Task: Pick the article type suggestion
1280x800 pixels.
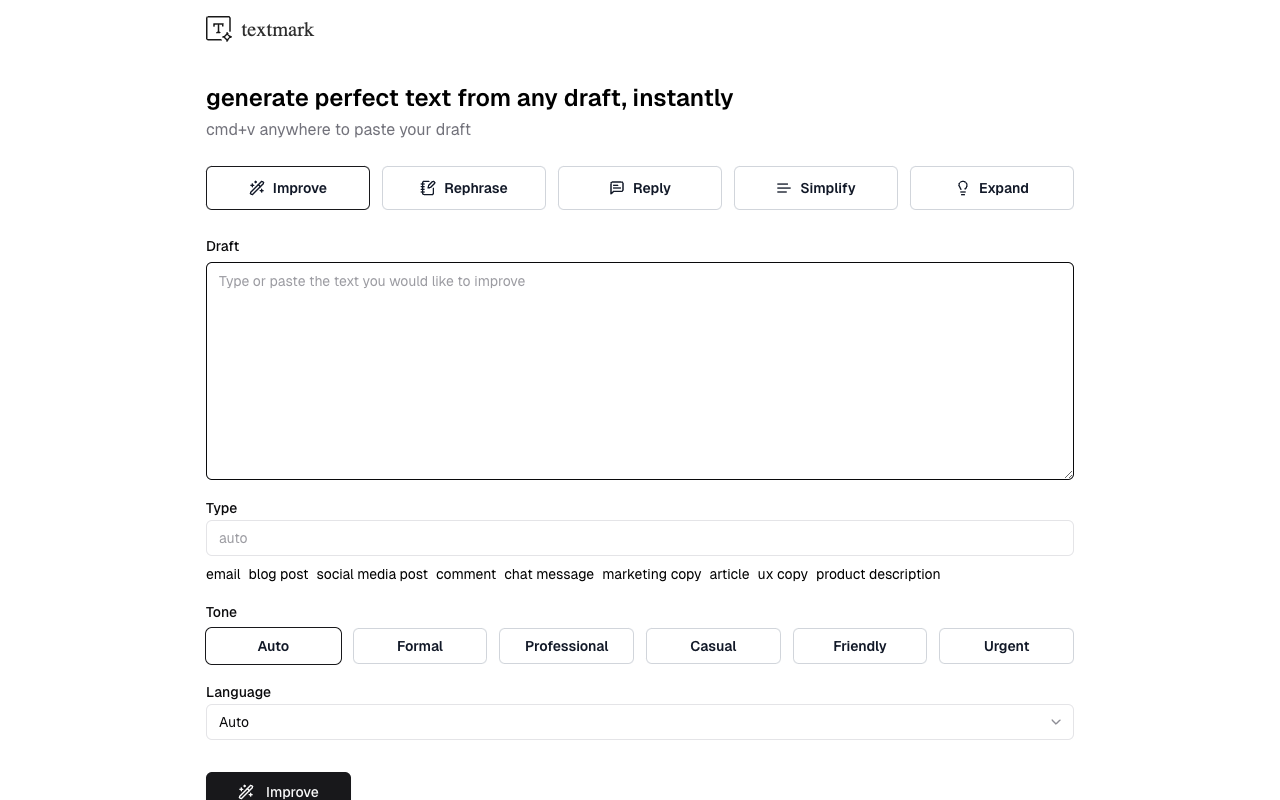Action: 729,574
